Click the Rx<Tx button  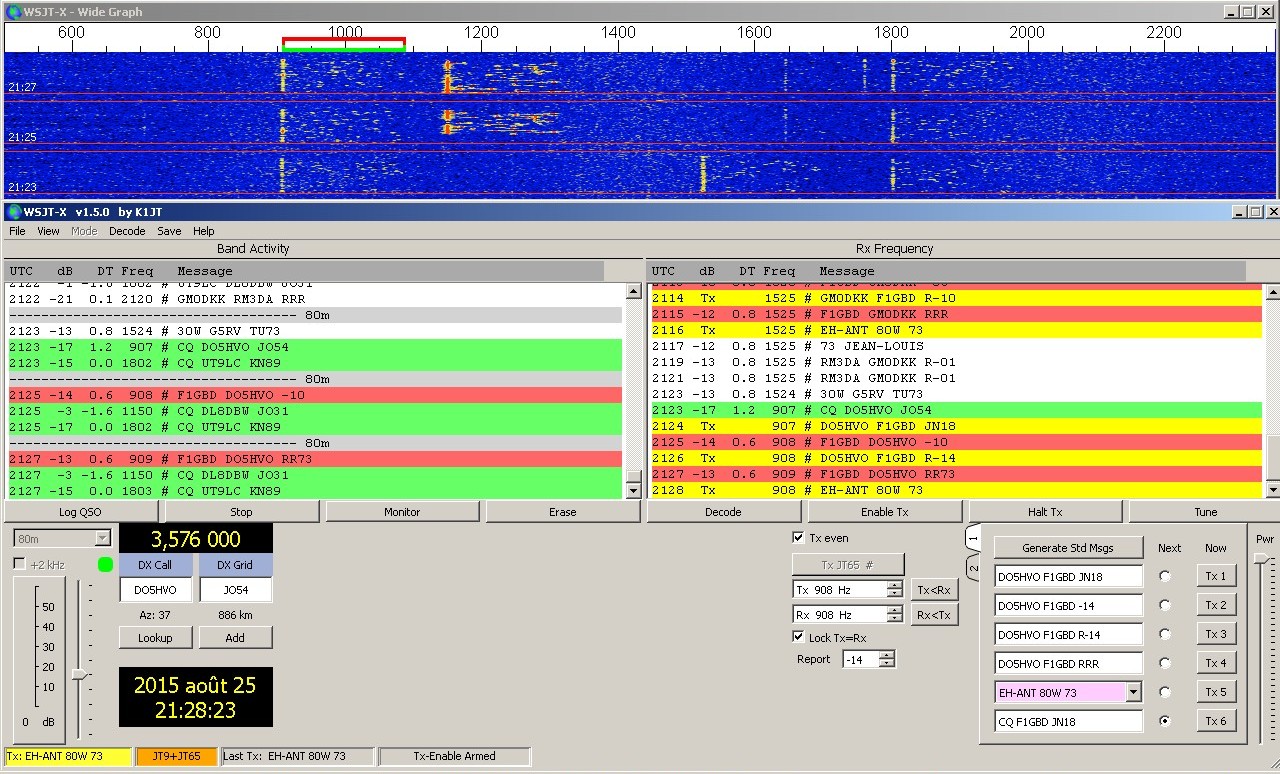pyautogui.click(x=934, y=615)
